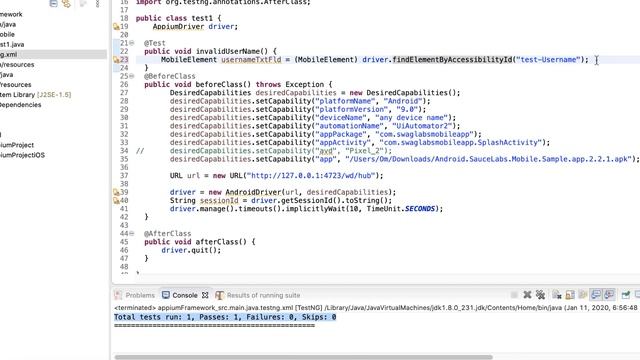Image resolution: width=640 pixels, height=360 pixels.
Task: Click the Terminate square button in Console
Action: (x=514, y=295)
